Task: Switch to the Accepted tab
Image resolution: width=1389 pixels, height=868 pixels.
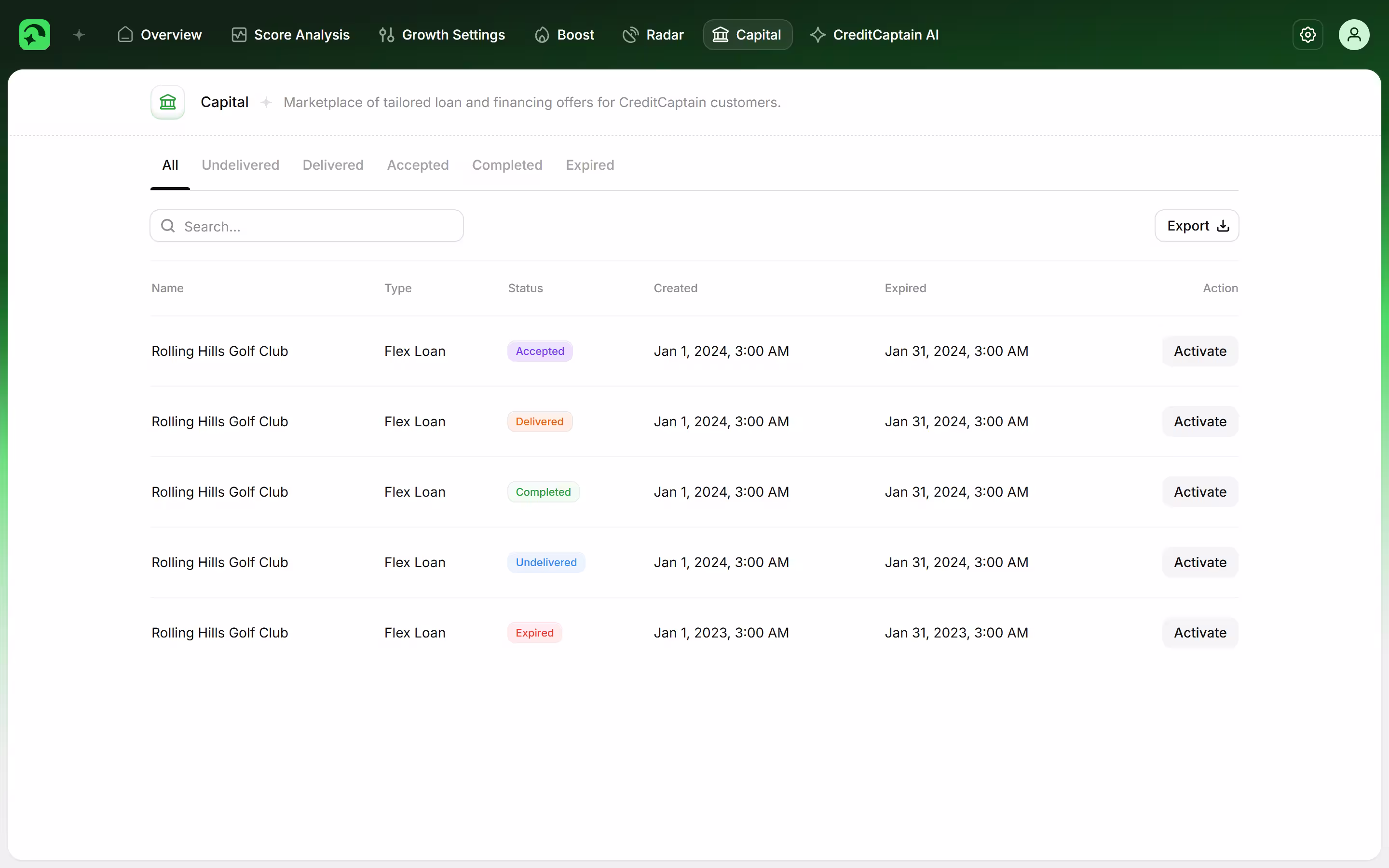Action: (418, 165)
